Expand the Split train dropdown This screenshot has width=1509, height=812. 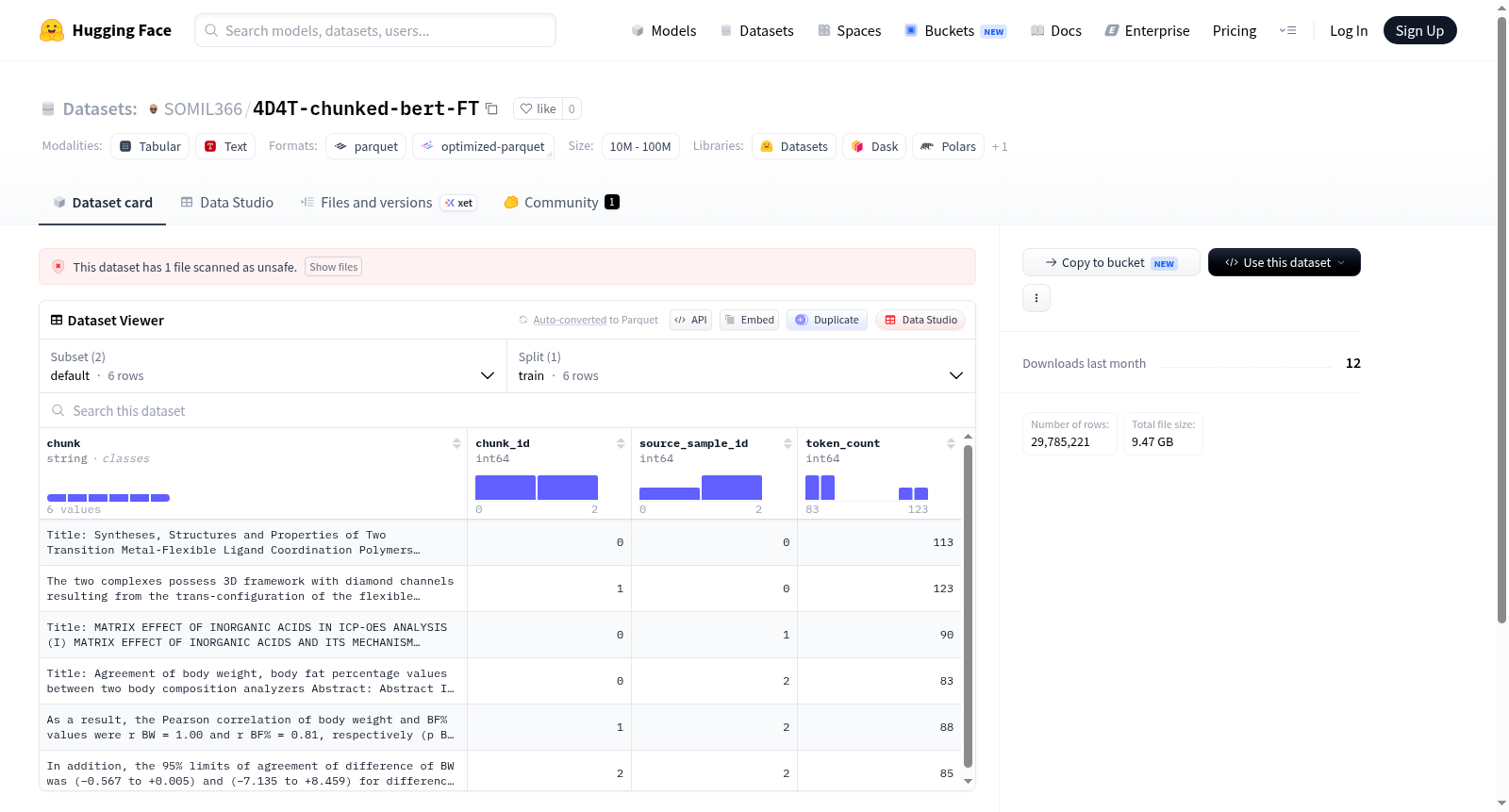coord(741,366)
